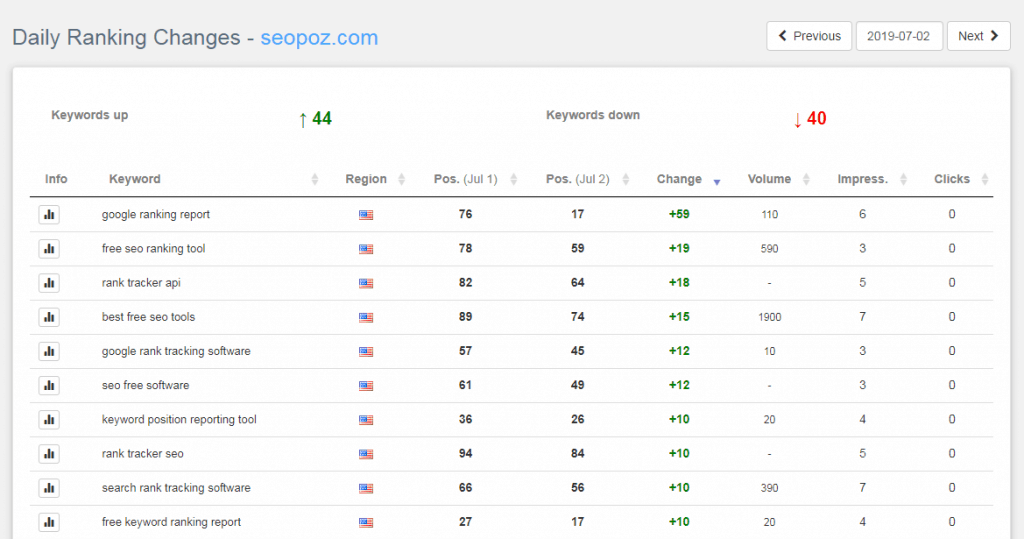The image size is (1024, 539).
Task: Click volume value 590
Action: tap(770, 249)
